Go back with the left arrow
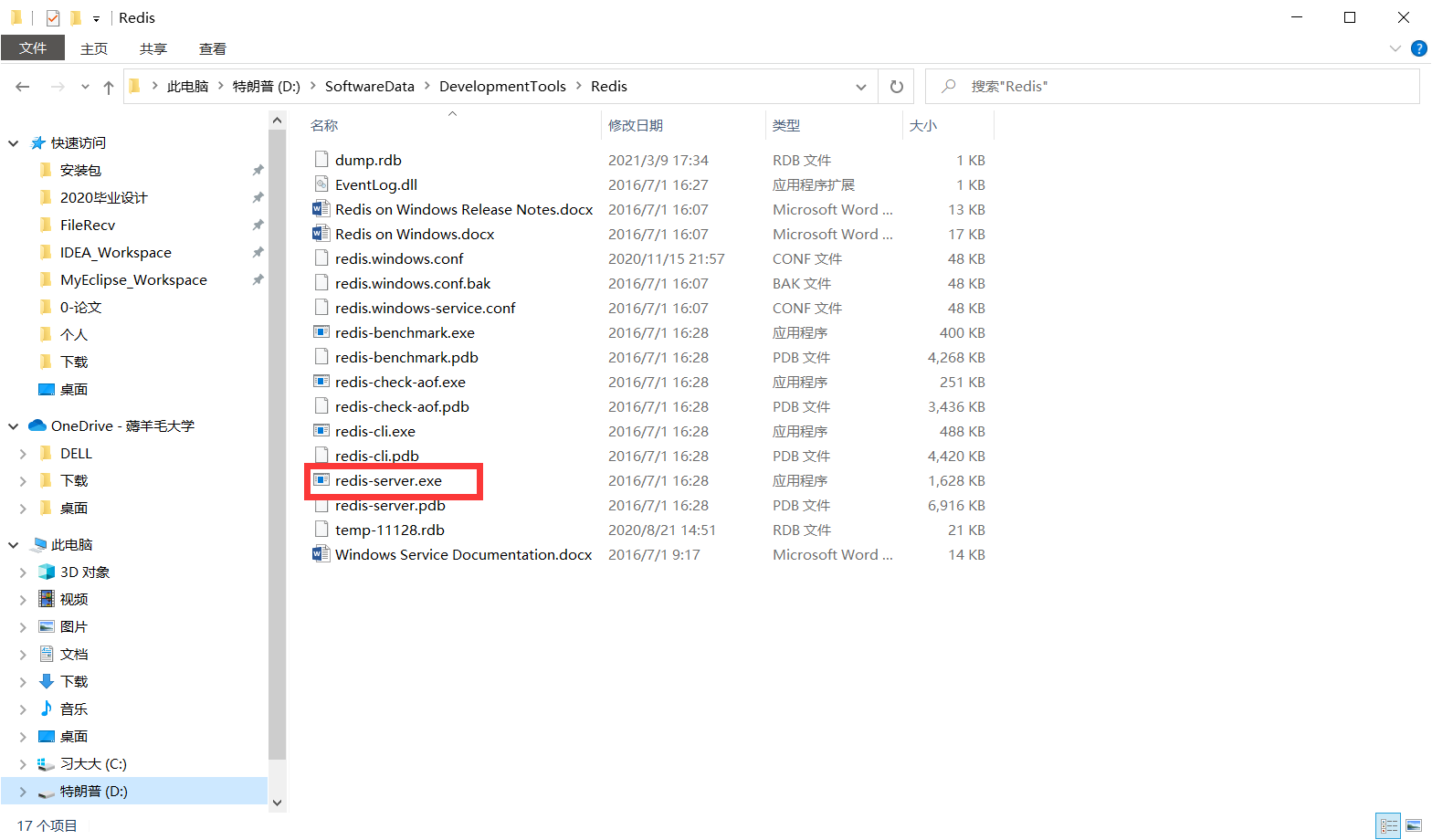 [23, 87]
